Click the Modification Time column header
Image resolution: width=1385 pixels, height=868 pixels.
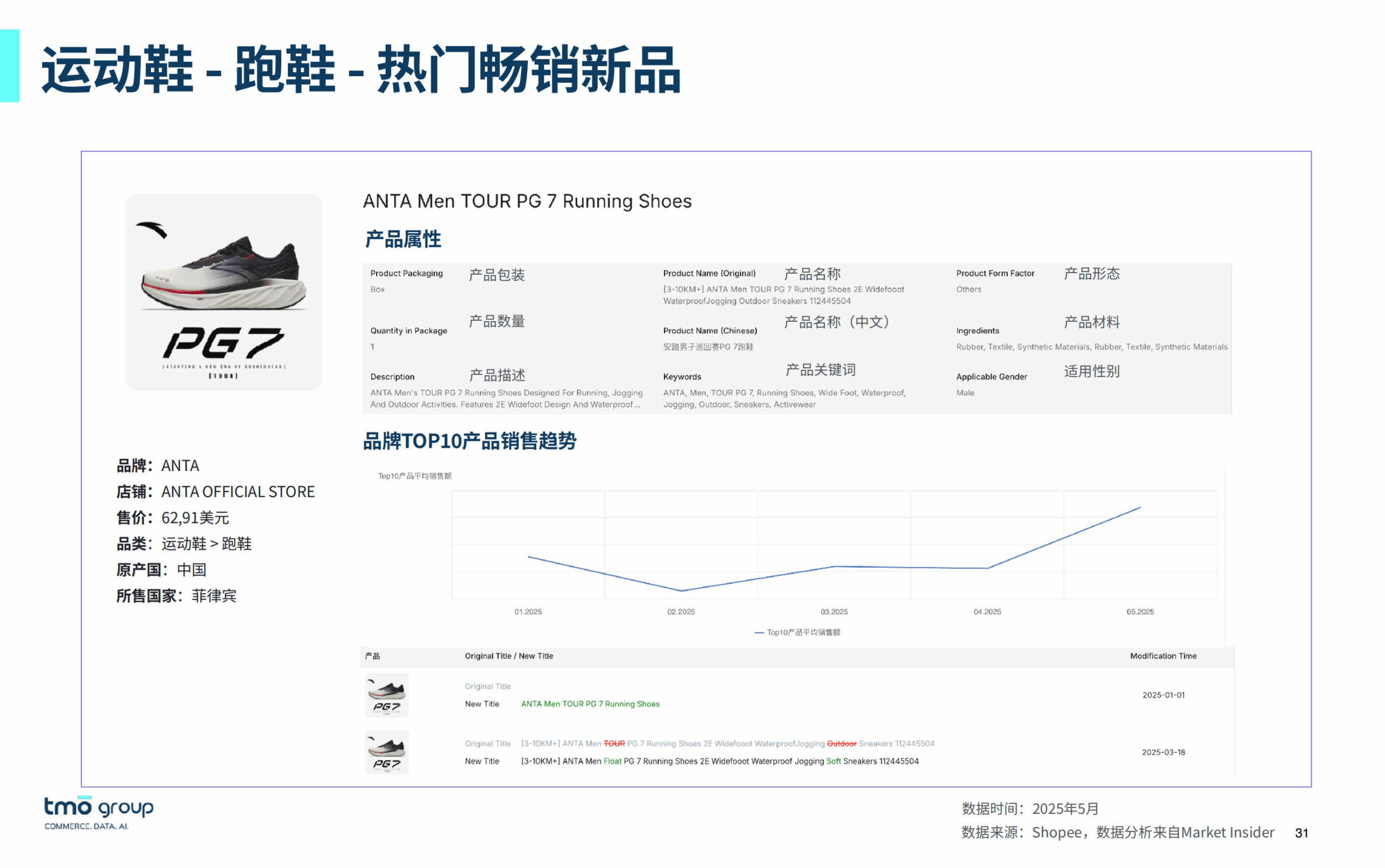pyautogui.click(x=1163, y=655)
